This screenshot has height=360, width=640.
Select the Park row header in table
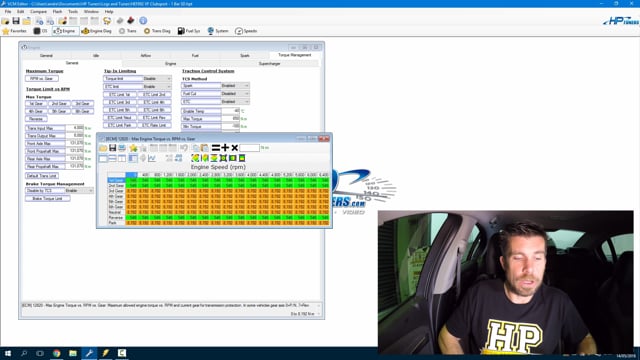[116, 223]
